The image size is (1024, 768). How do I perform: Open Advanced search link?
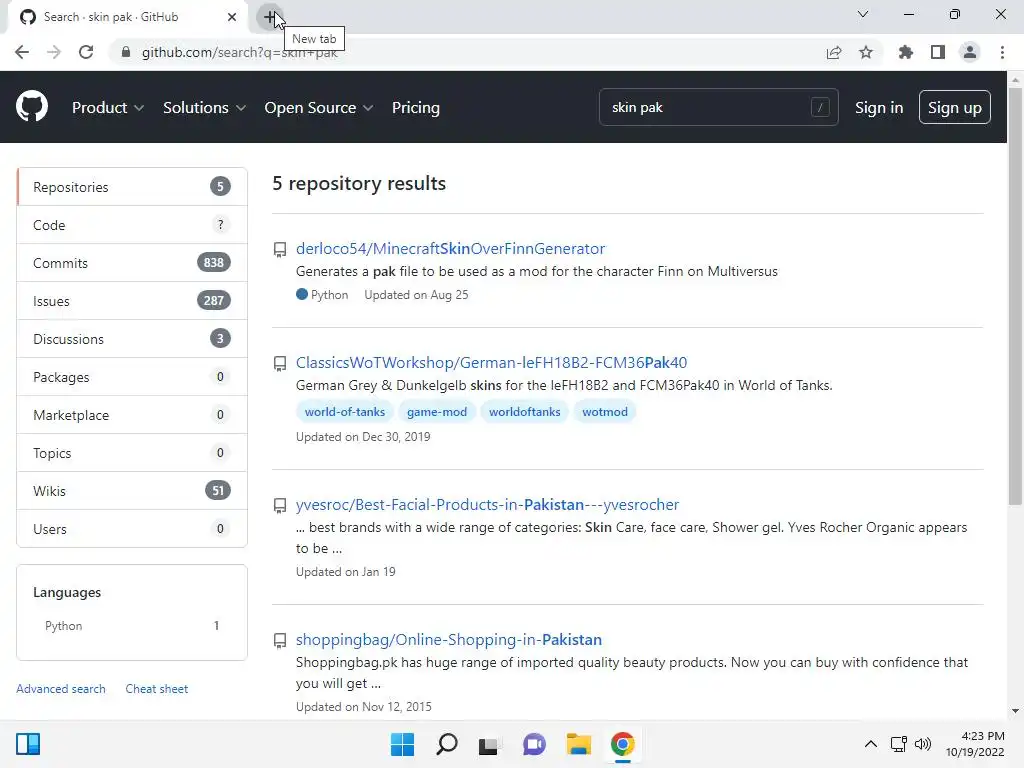(x=61, y=688)
